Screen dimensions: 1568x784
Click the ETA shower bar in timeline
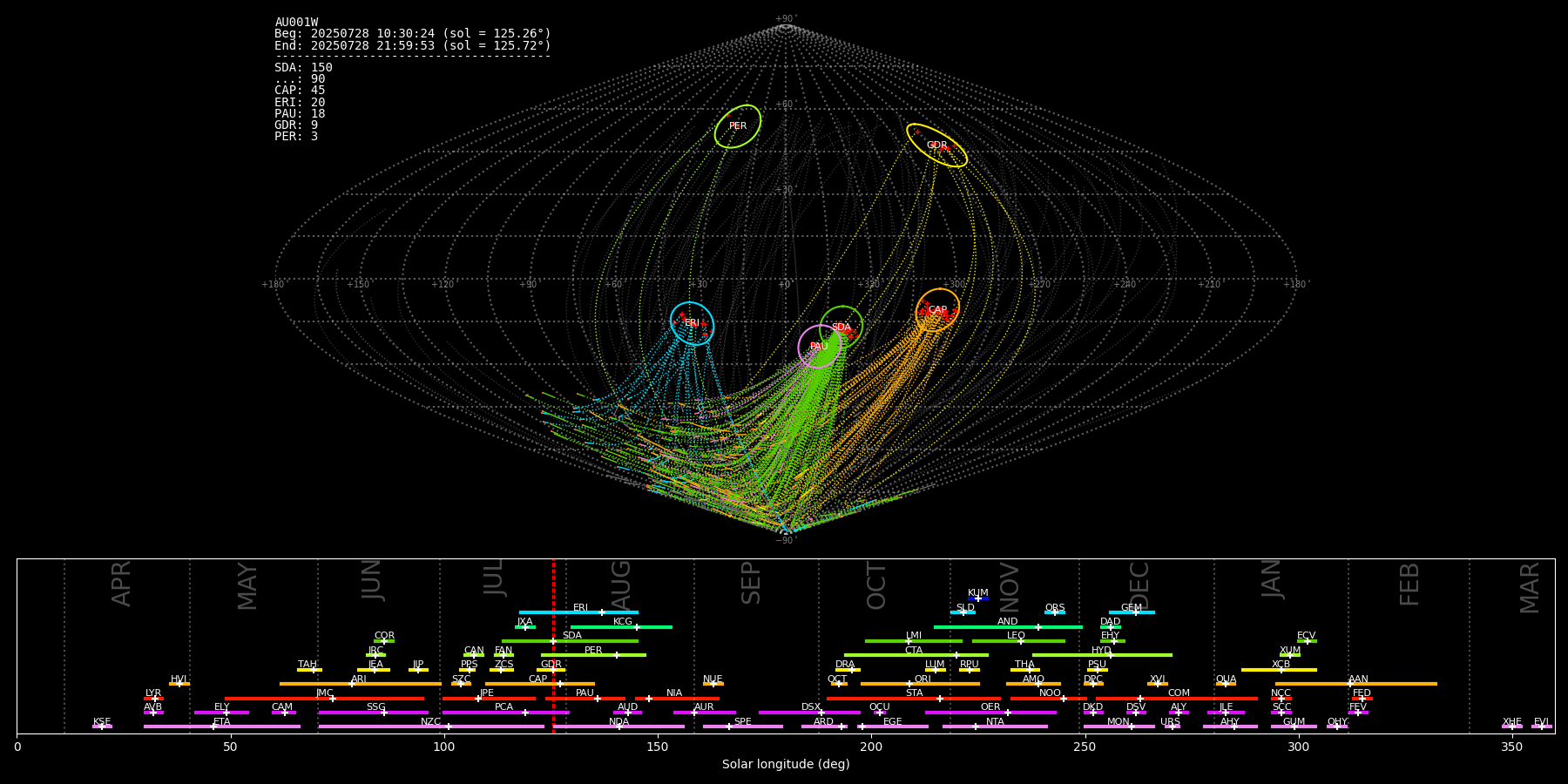(222, 727)
